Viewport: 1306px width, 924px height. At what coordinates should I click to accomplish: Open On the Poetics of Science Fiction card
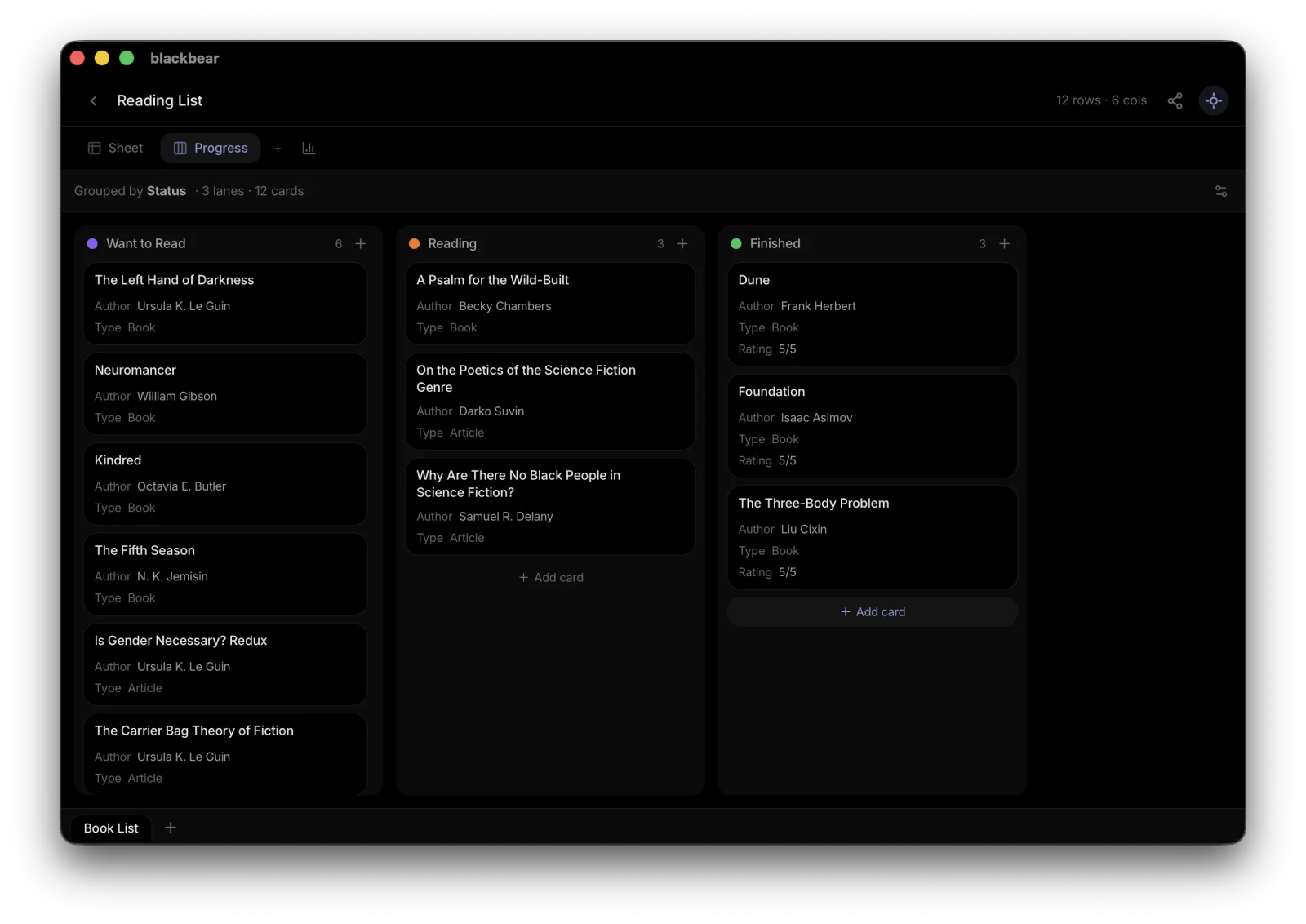coord(551,402)
